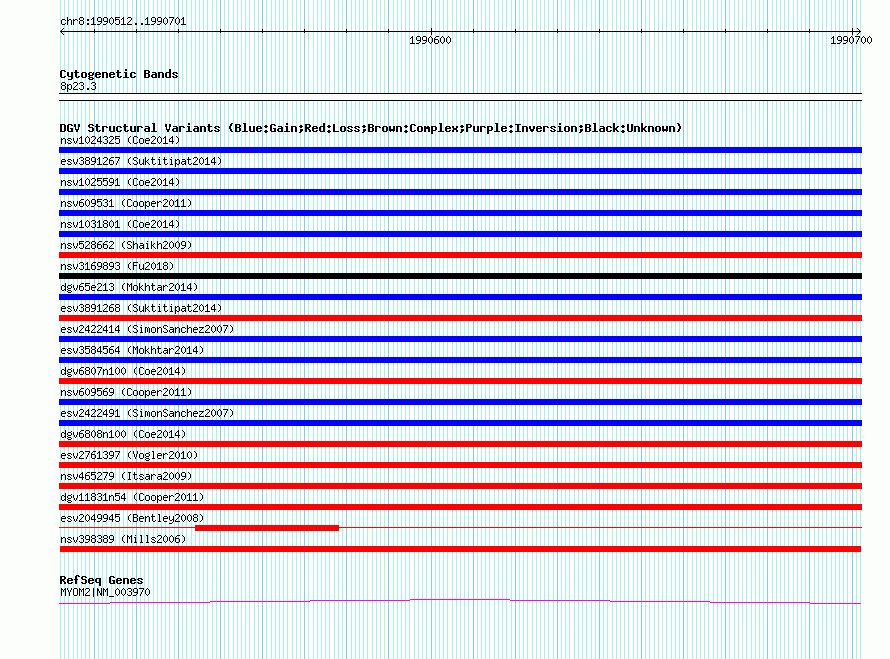The width and height of the screenshot is (890, 659).
Task: Click the nsv528662 (Shaikh2009) label
Action: point(126,245)
